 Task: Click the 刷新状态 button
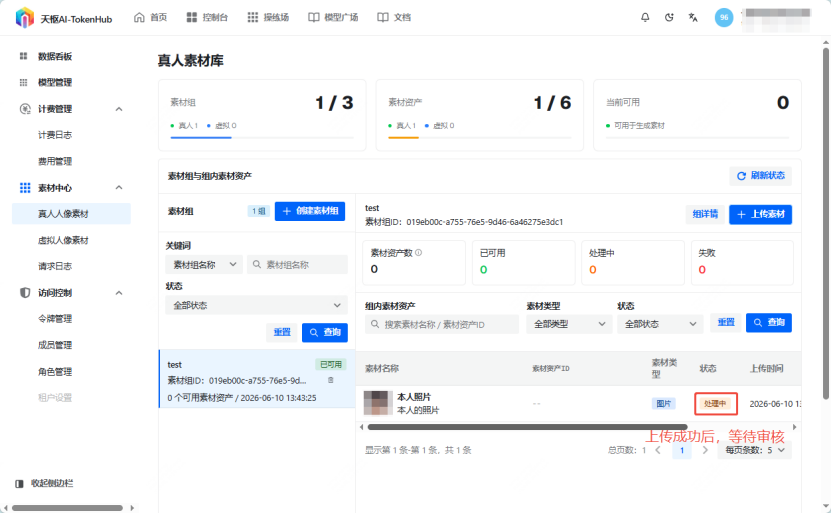(x=761, y=175)
